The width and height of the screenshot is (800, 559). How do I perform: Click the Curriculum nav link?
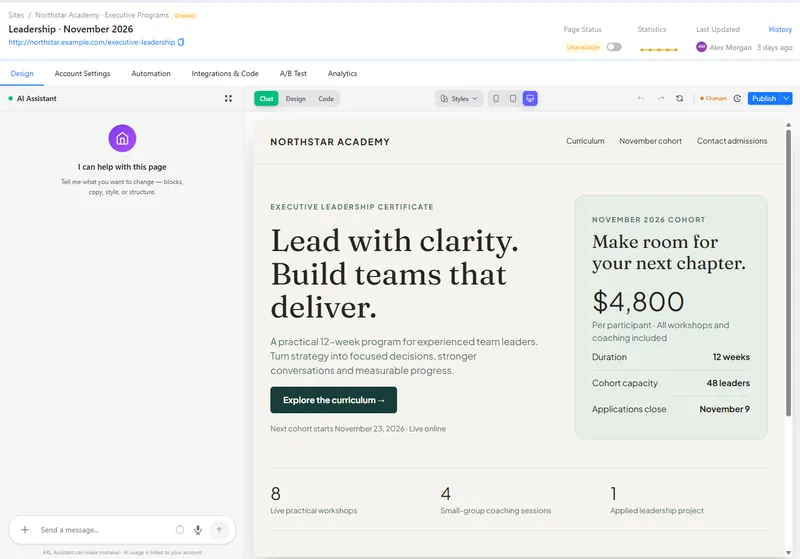tap(585, 141)
